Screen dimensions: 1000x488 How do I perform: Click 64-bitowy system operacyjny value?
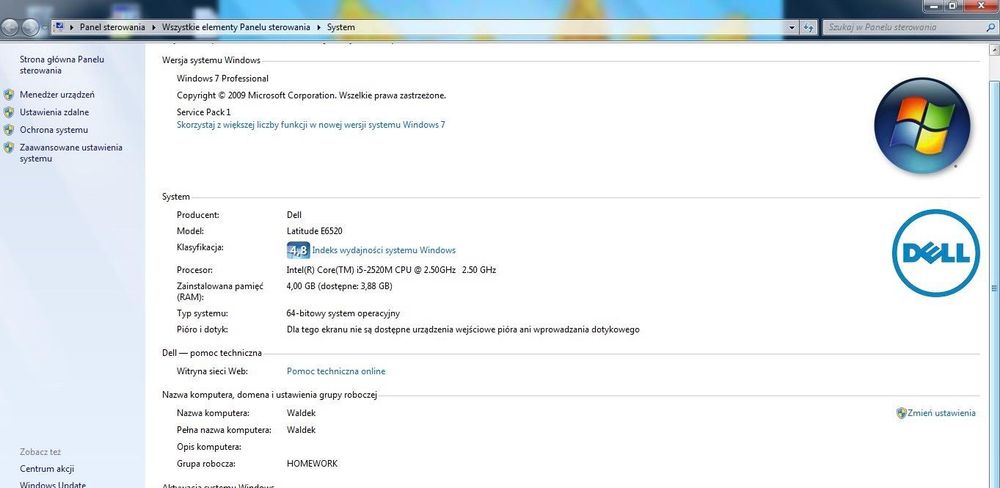[x=343, y=314]
